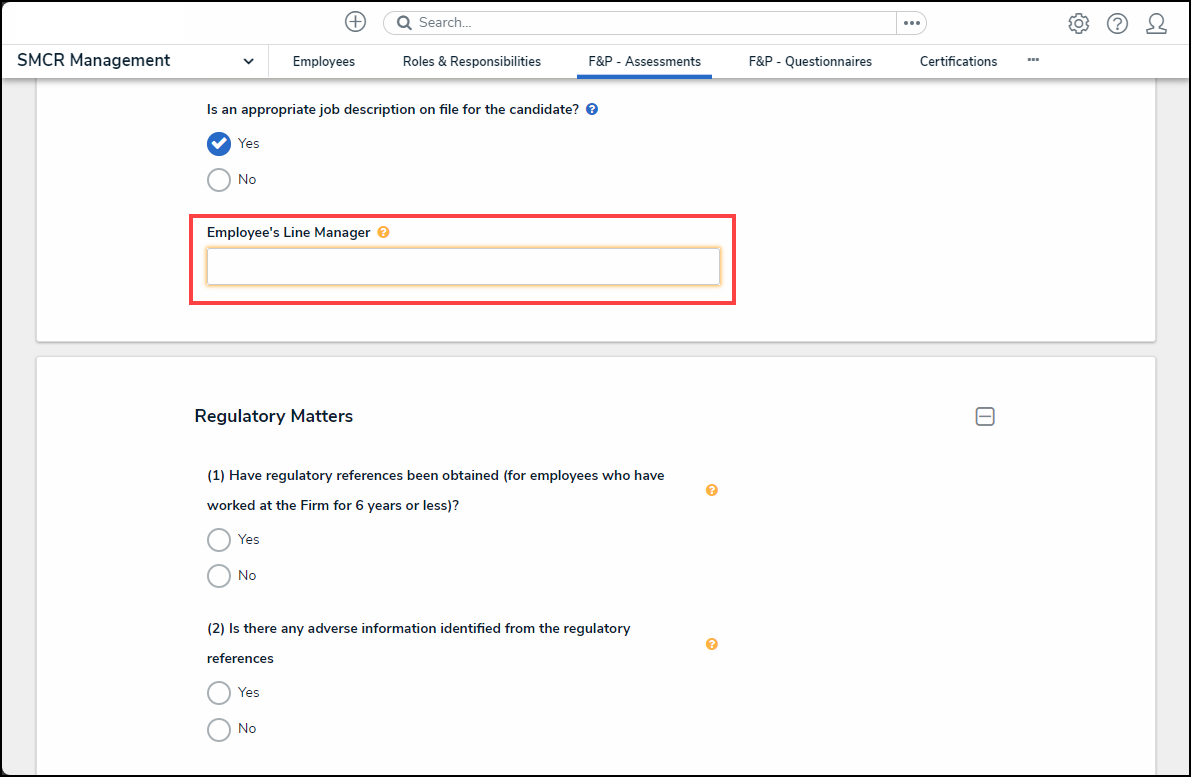This screenshot has width=1191, height=777.
Task: Open the Roles & Responsibilities tab
Action: pyautogui.click(x=471, y=62)
